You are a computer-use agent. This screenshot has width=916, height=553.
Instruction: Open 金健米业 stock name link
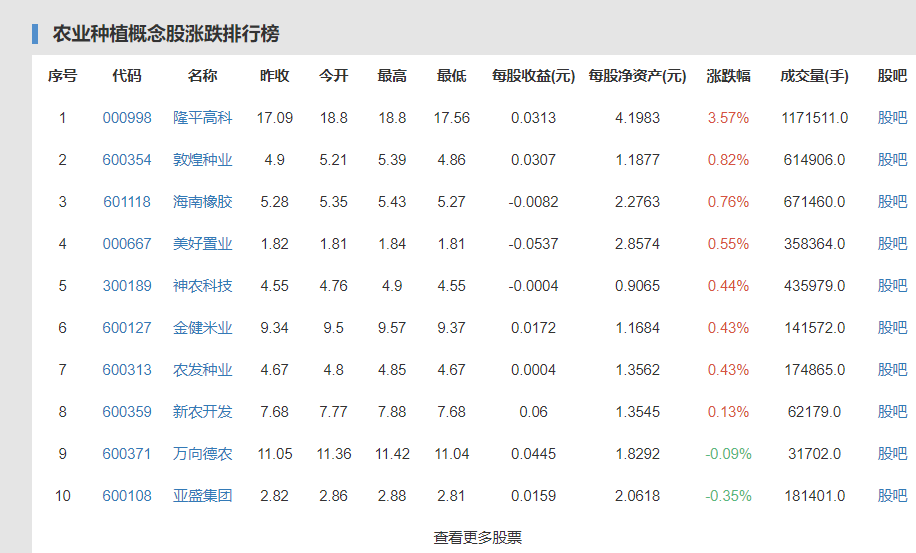[x=203, y=328]
